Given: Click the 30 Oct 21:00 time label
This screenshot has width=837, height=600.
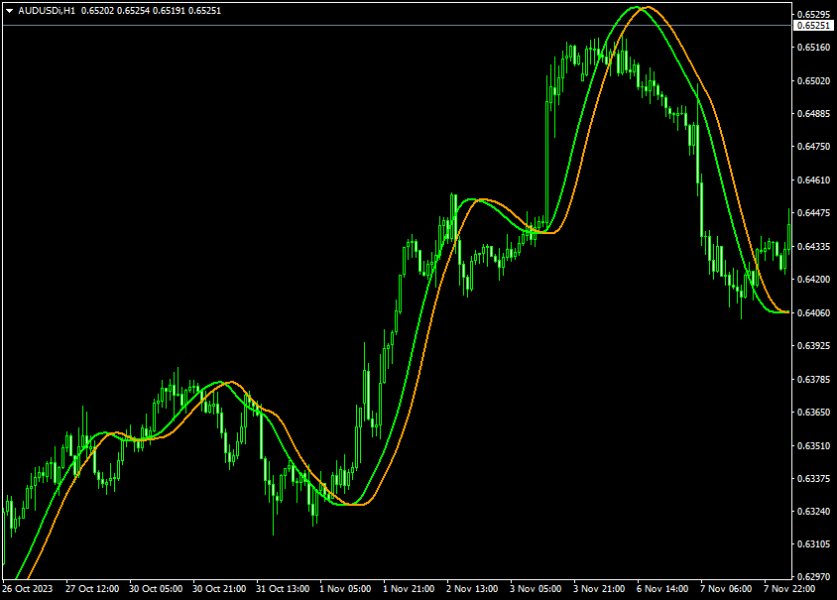Looking at the screenshot, I should pos(219,589).
